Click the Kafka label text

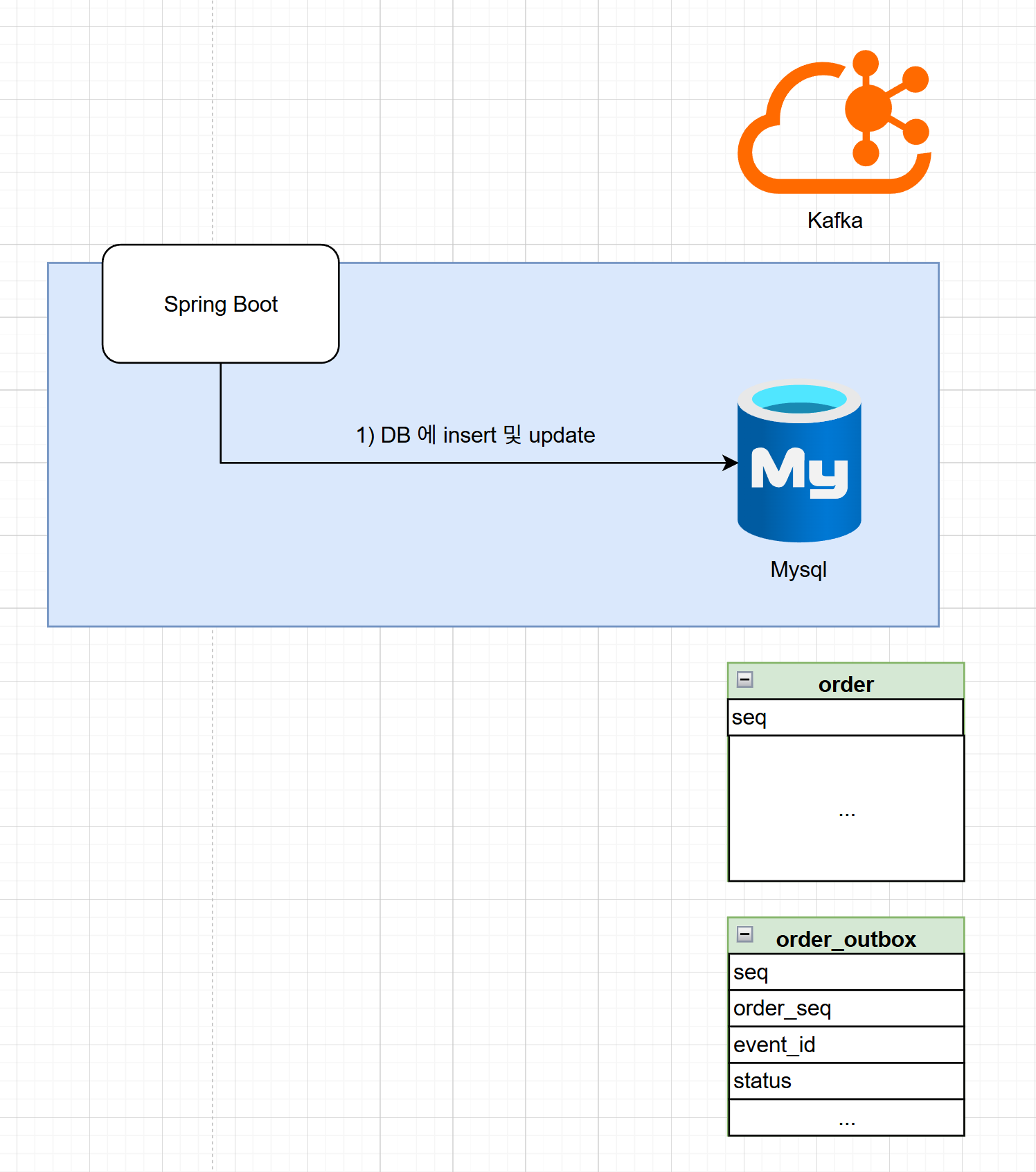coord(834,220)
